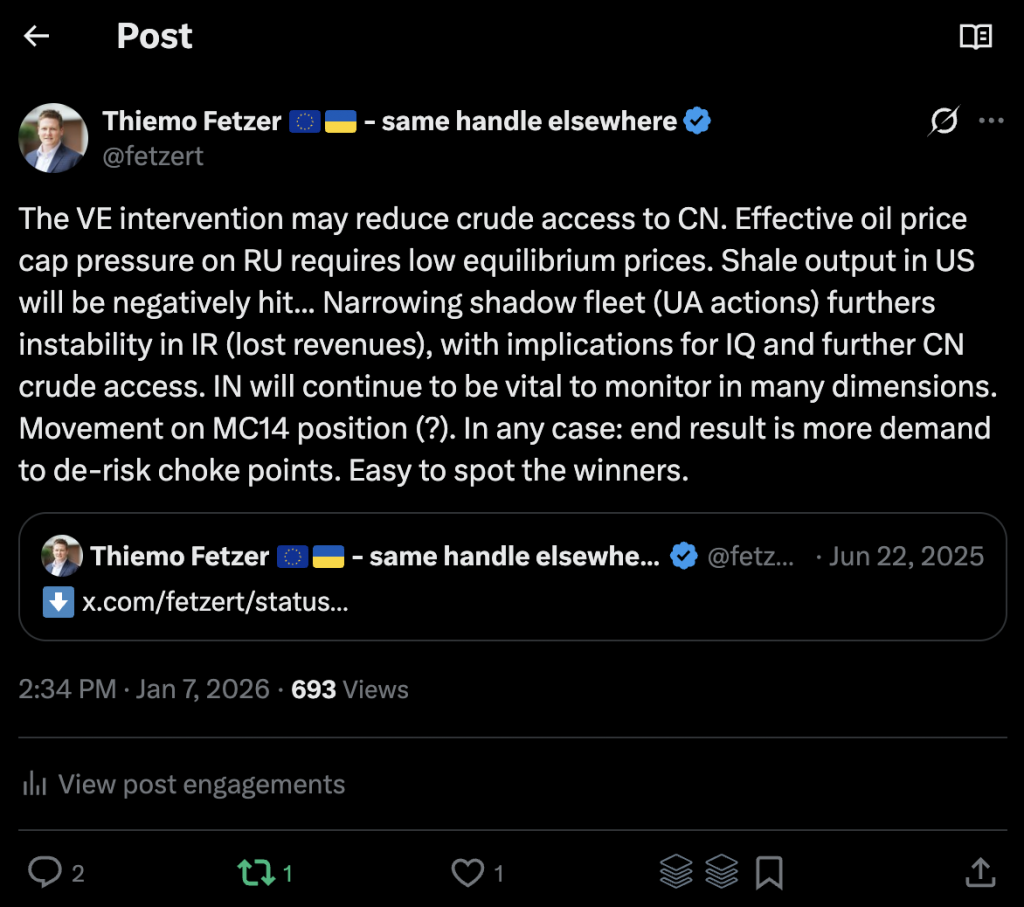Click Thiemo Fetzer's profile avatar
The width and height of the screenshot is (1024, 907).
click(54, 137)
